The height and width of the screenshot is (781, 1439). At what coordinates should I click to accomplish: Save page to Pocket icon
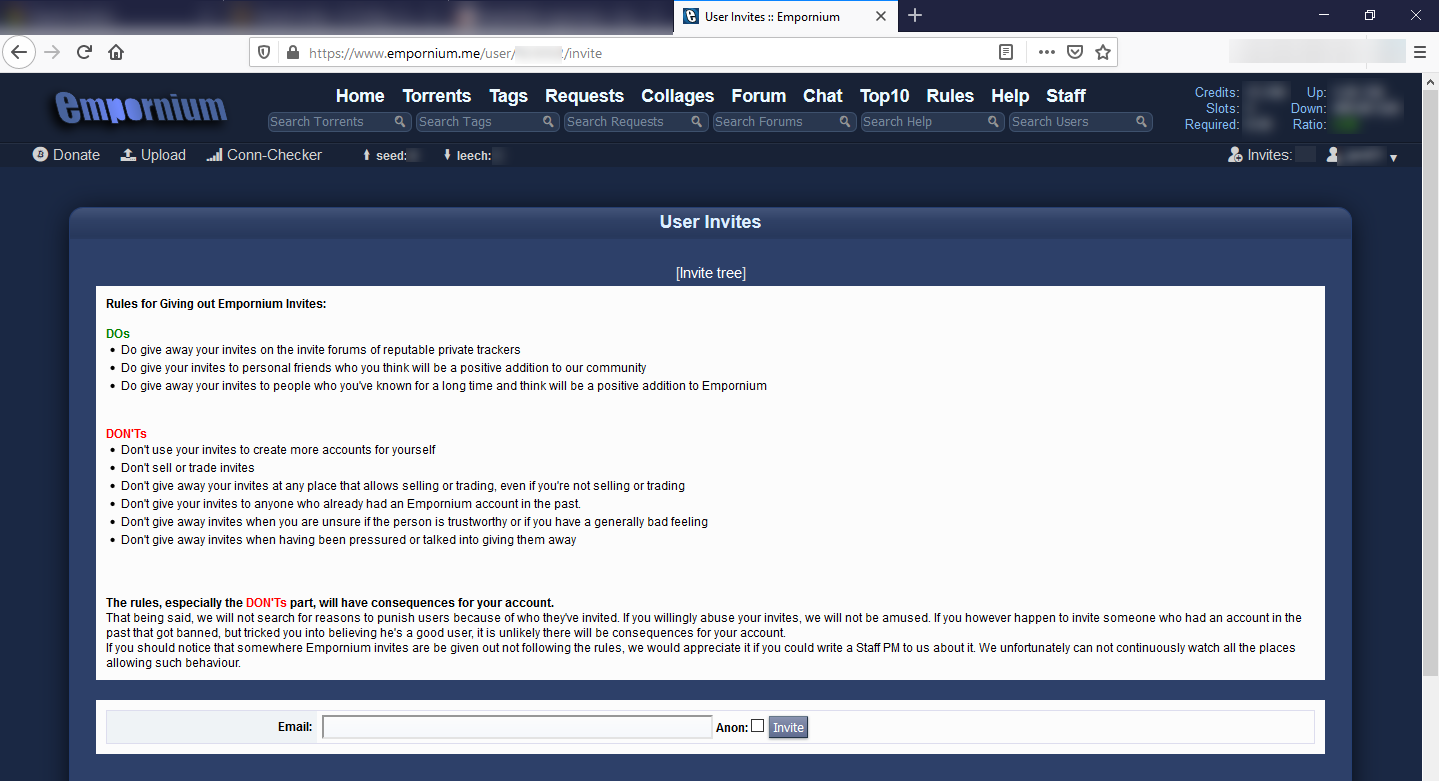click(x=1074, y=53)
